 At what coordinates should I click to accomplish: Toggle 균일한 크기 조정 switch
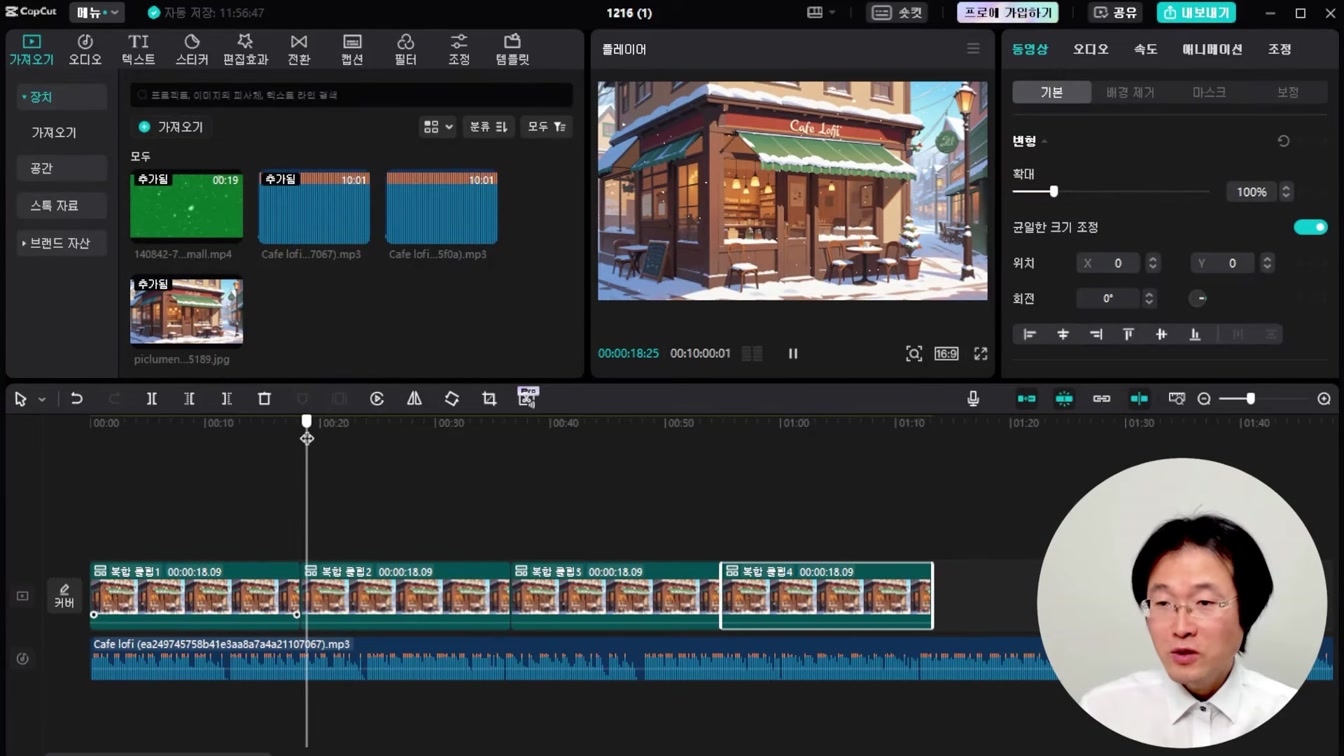pos(1310,227)
